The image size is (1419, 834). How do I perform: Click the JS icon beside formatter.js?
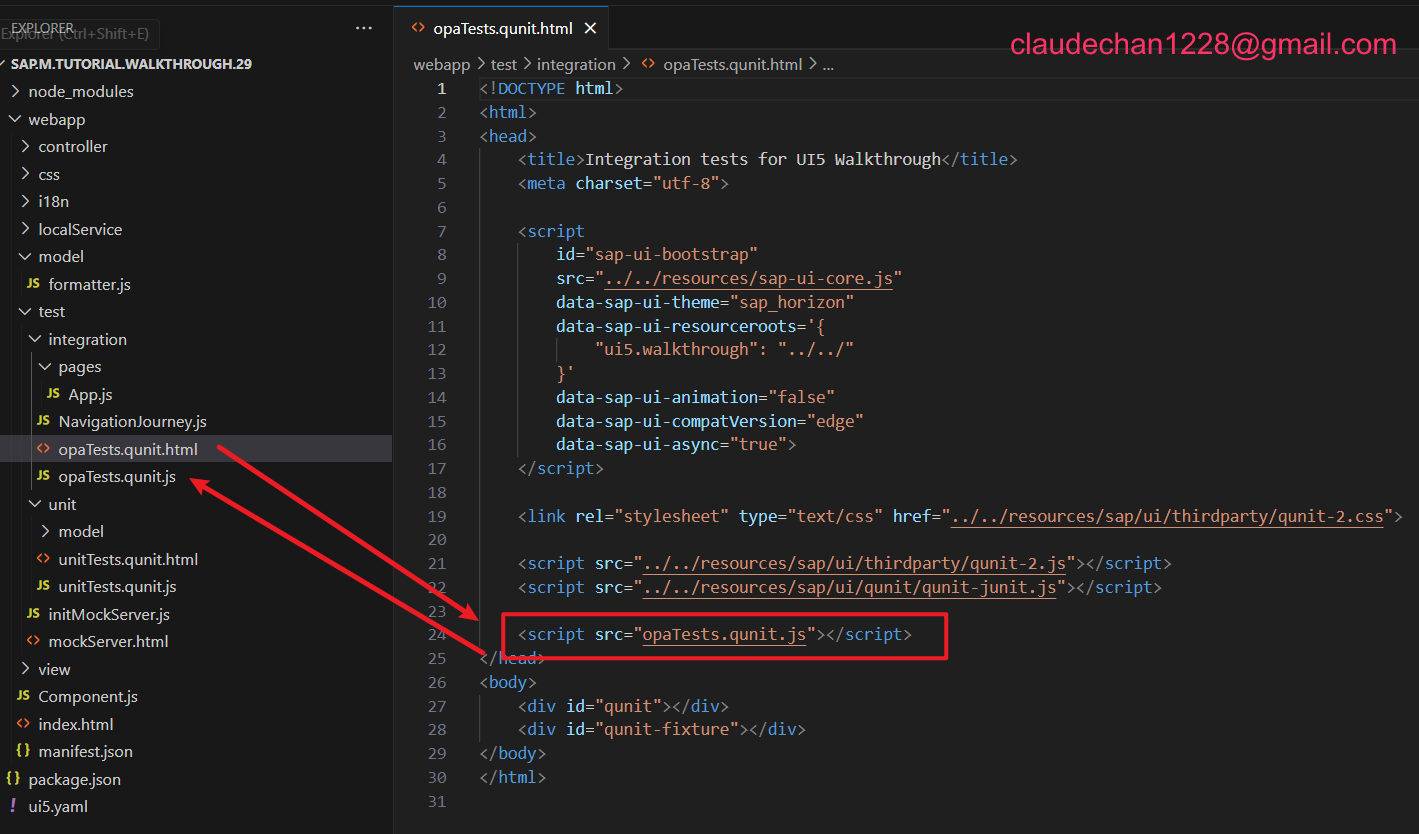pyautogui.click(x=33, y=284)
